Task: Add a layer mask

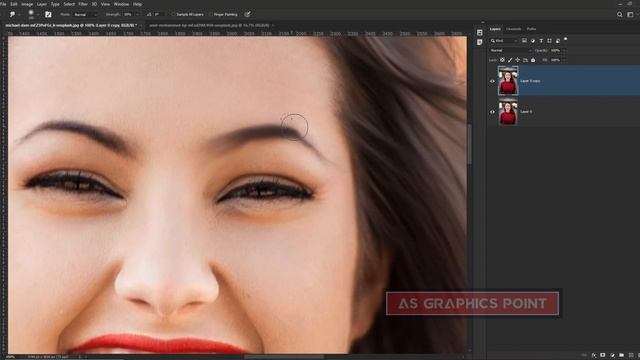Action: (x=603, y=356)
